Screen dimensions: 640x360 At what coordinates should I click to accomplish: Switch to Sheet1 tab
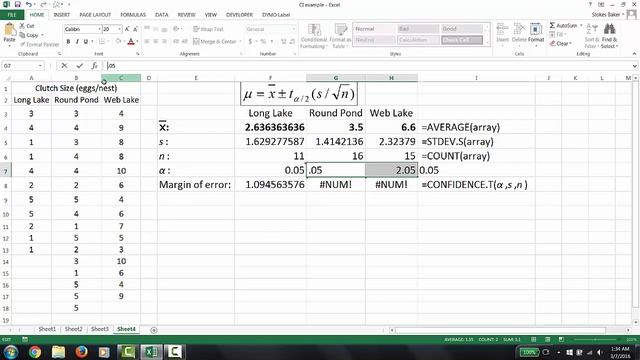click(47, 329)
